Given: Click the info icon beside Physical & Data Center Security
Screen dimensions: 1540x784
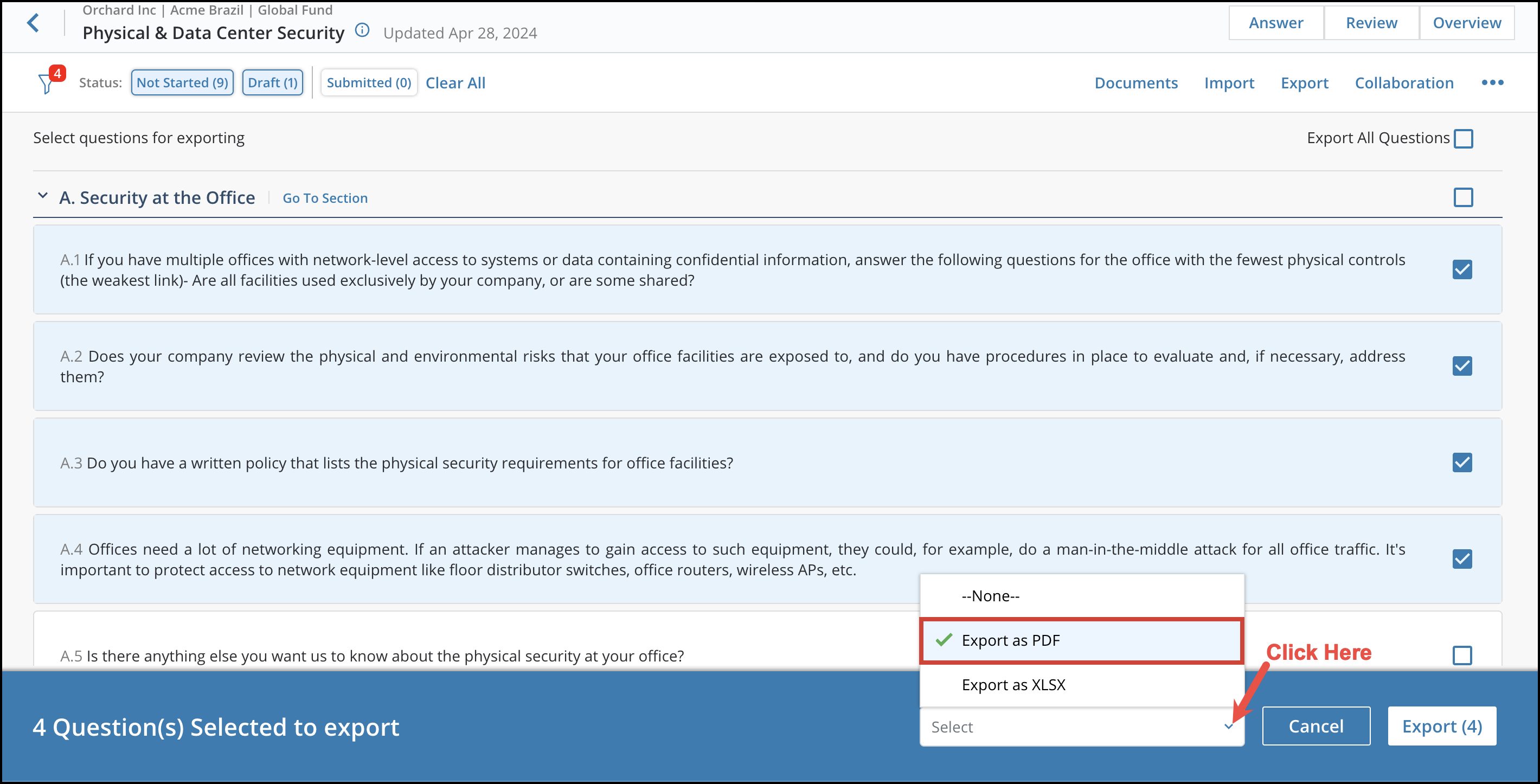Looking at the screenshot, I should (x=362, y=30).
